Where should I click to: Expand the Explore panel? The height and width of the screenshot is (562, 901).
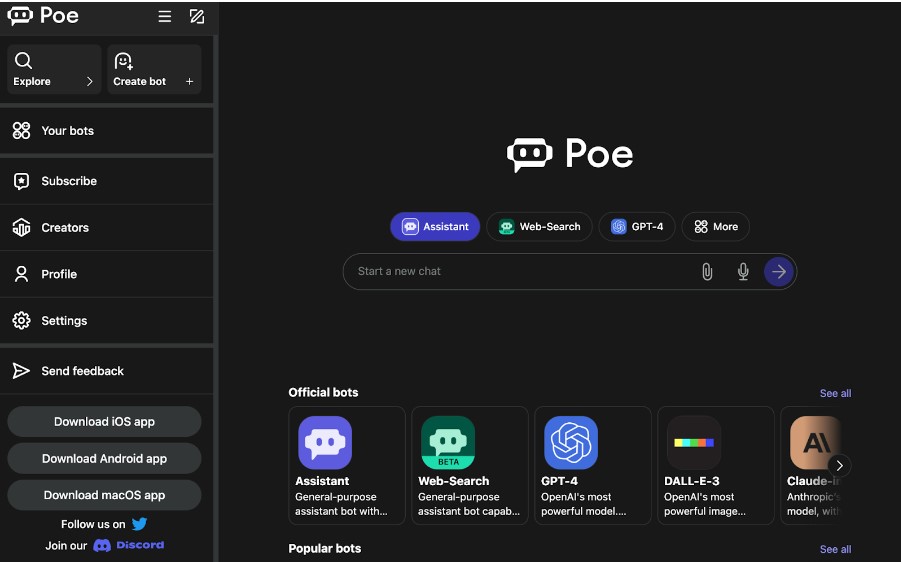[x=54, y=70]
